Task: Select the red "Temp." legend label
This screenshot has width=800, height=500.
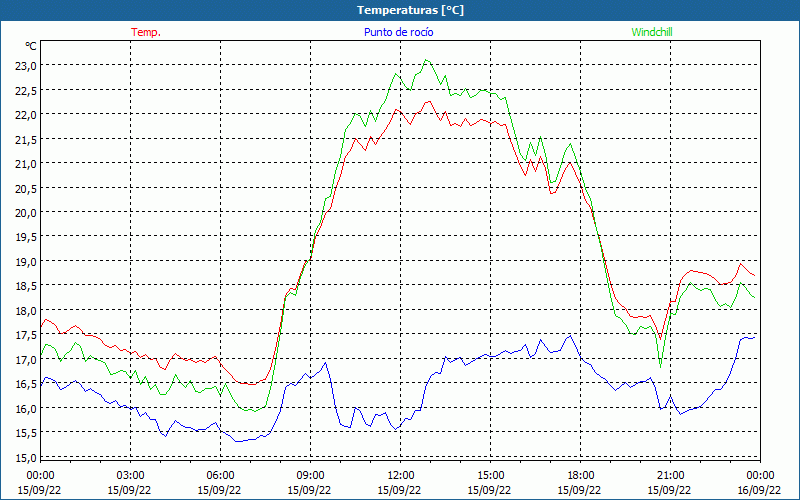Action: point(146,32)
